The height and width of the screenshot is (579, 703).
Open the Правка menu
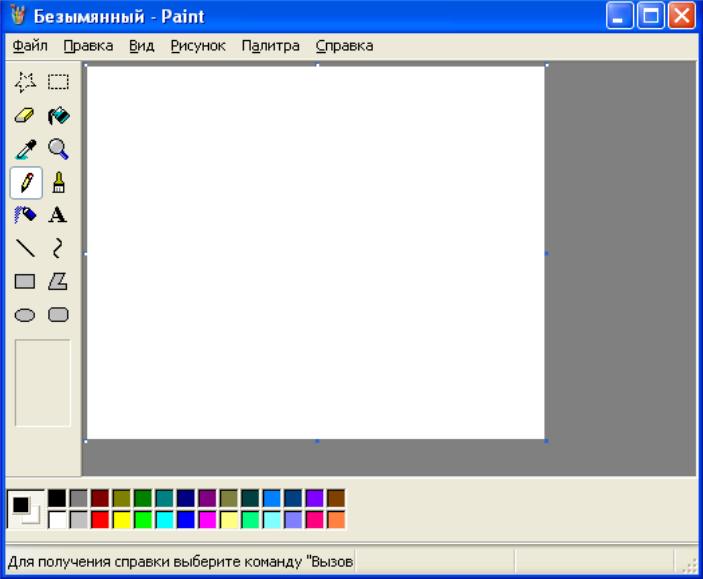[88, 46]
